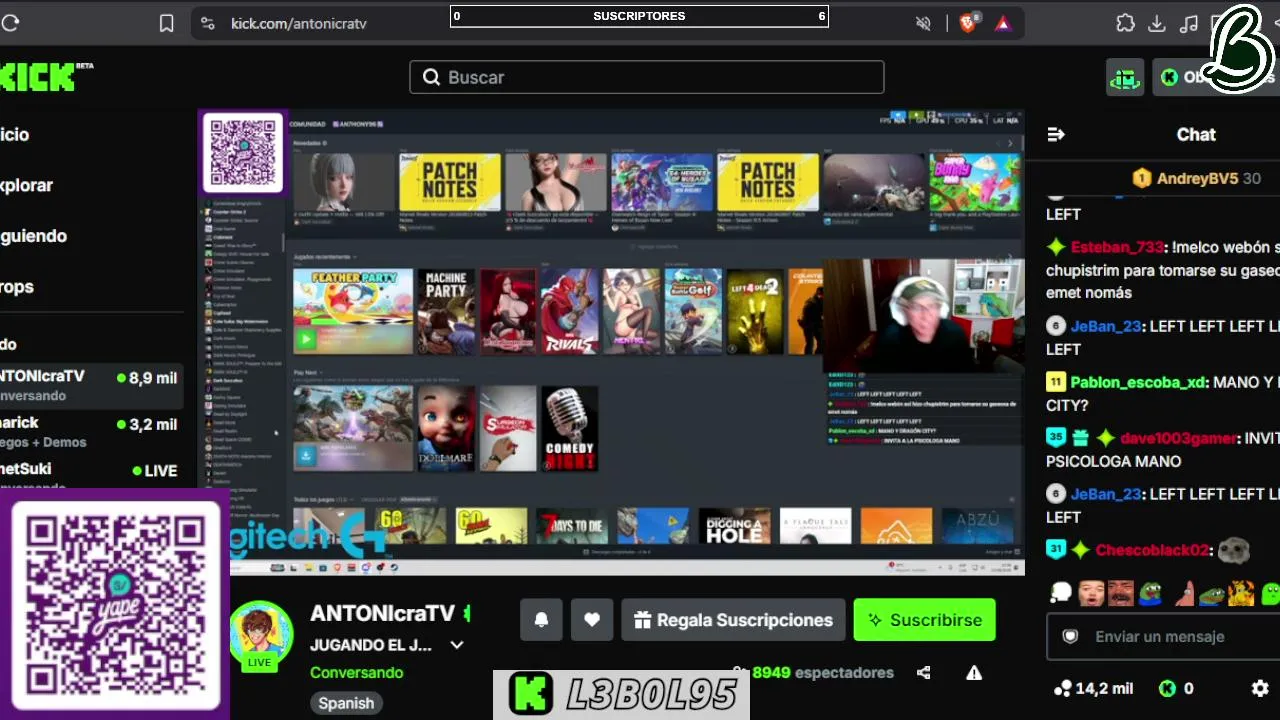1280x720 pixels.
Task: Open ANTONIcraTV's profile avatar
Action: [260, 635]
